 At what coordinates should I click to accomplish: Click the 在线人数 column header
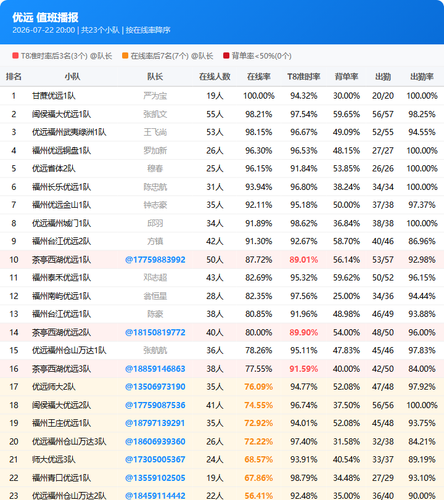tap(215, 77)
